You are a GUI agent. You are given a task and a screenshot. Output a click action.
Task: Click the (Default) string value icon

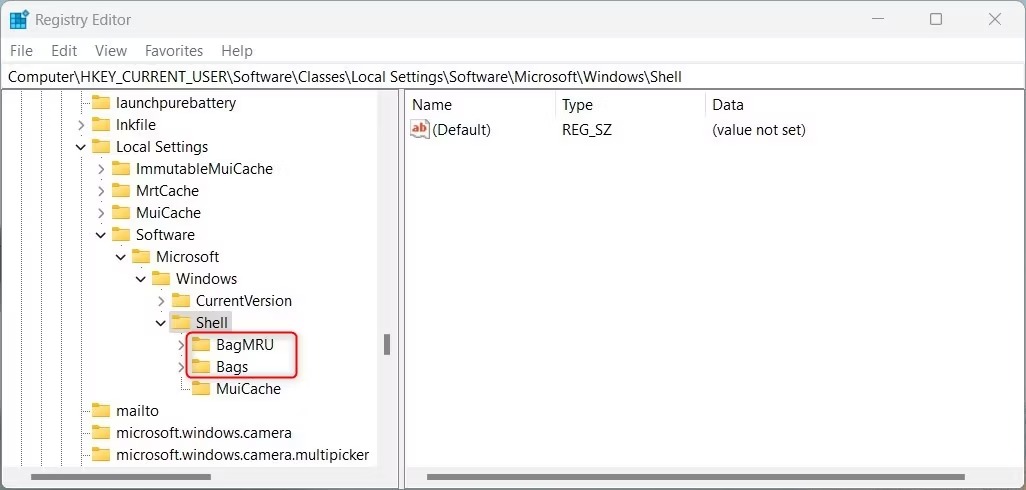click(x=419, y=130)
